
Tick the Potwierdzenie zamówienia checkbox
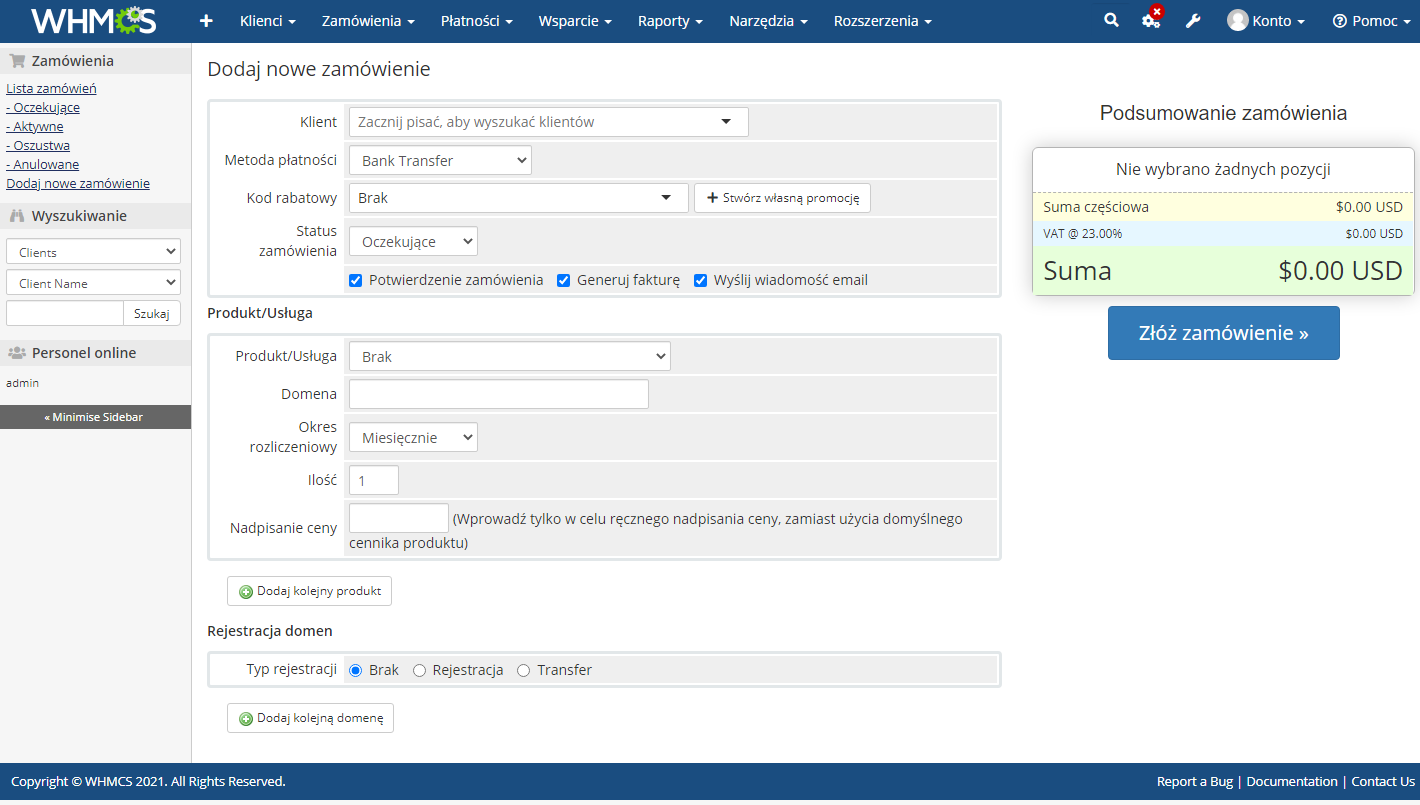355,280
